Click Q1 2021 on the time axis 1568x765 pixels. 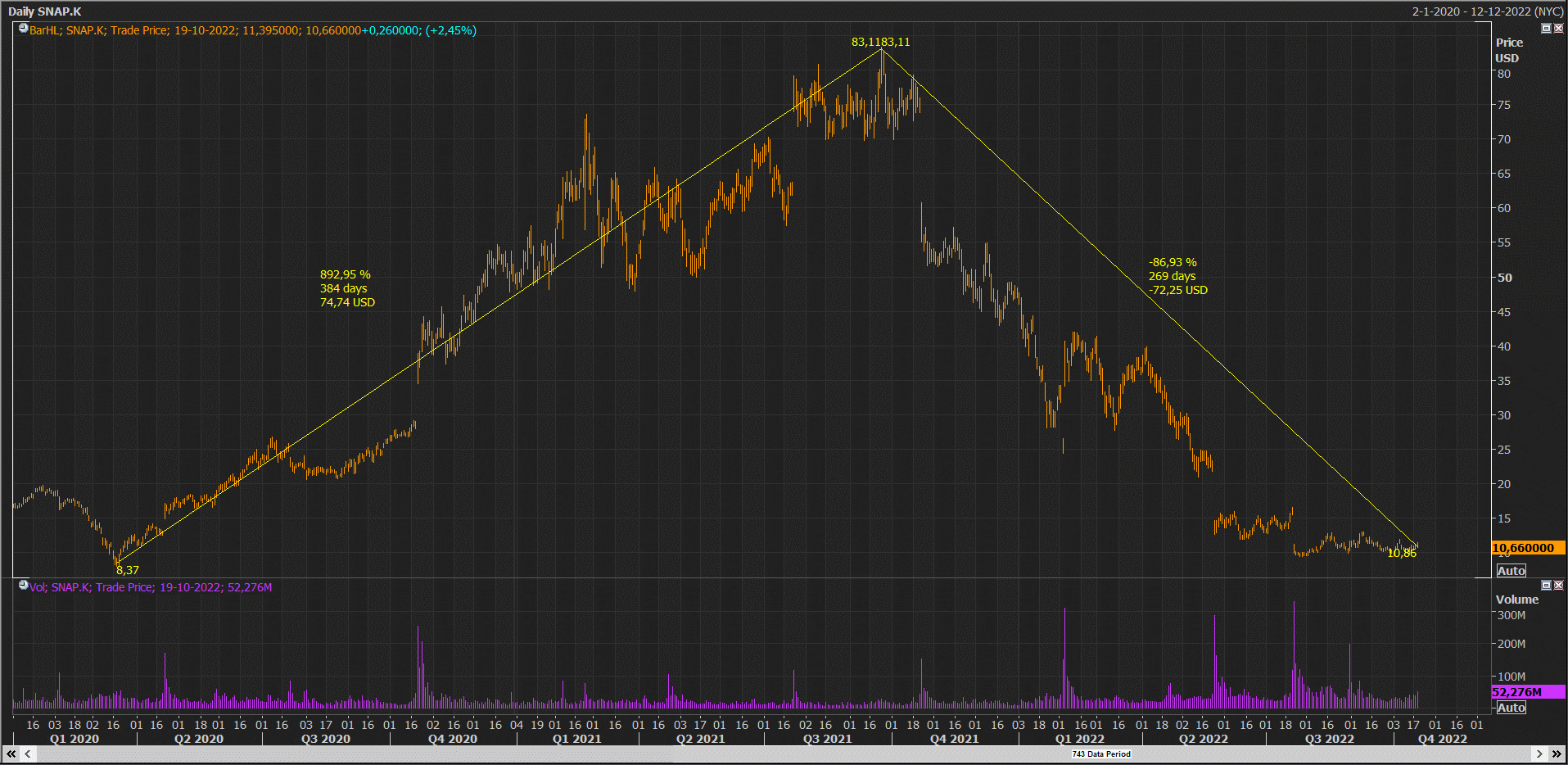577,739
